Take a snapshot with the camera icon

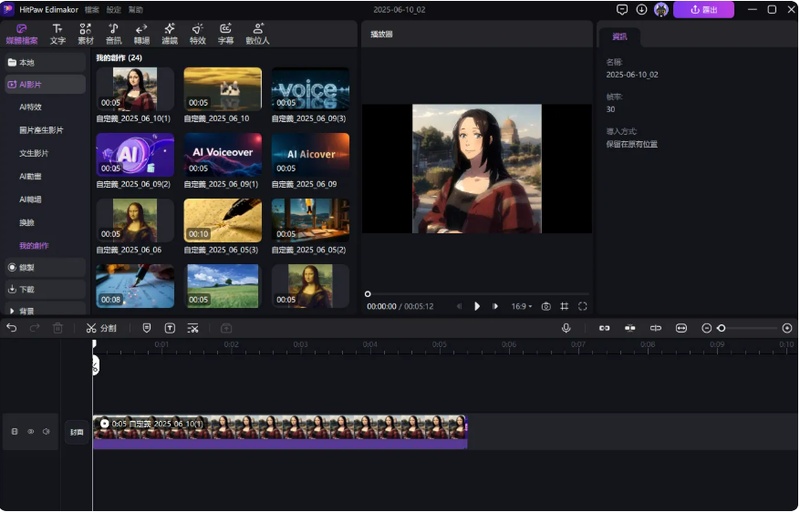(x=546, y=306)
